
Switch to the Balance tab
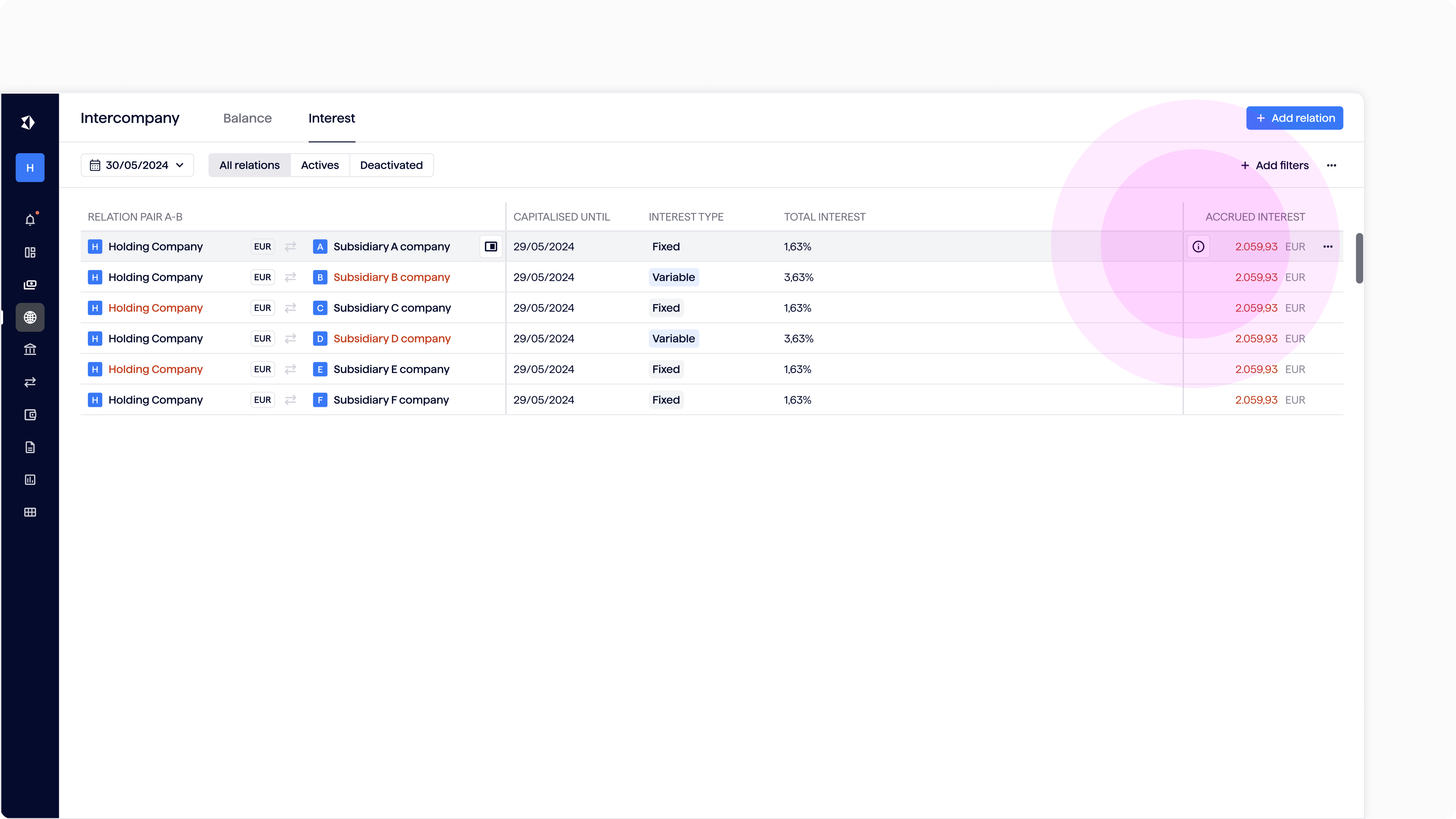coord(248,118)
